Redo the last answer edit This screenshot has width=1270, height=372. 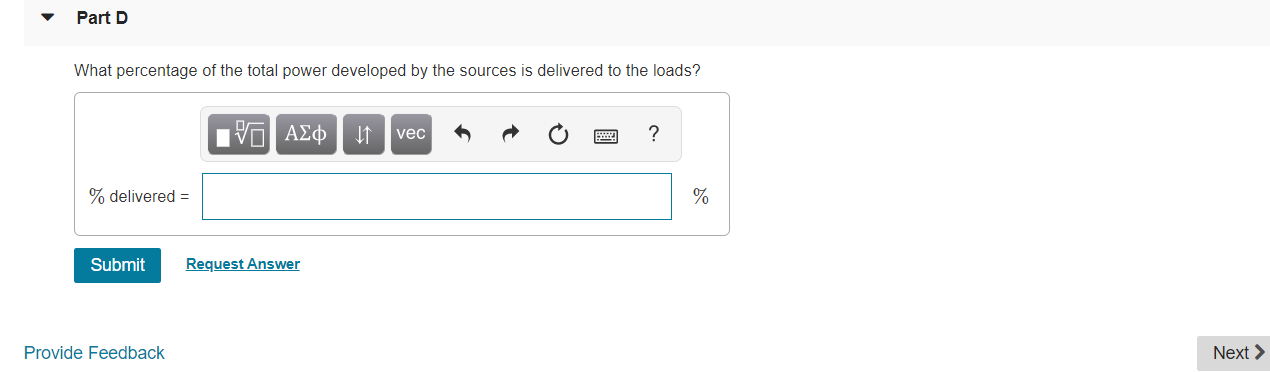point(510,134)
